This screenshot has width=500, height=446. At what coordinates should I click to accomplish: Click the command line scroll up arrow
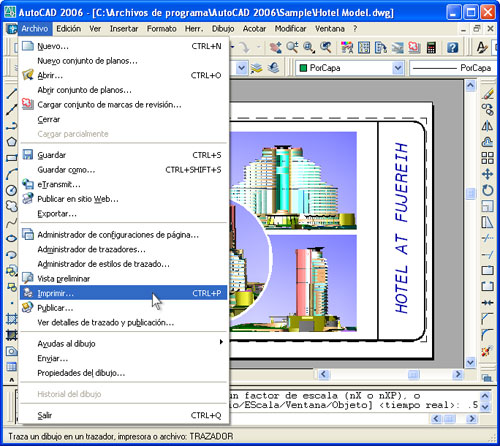[485, 396]
